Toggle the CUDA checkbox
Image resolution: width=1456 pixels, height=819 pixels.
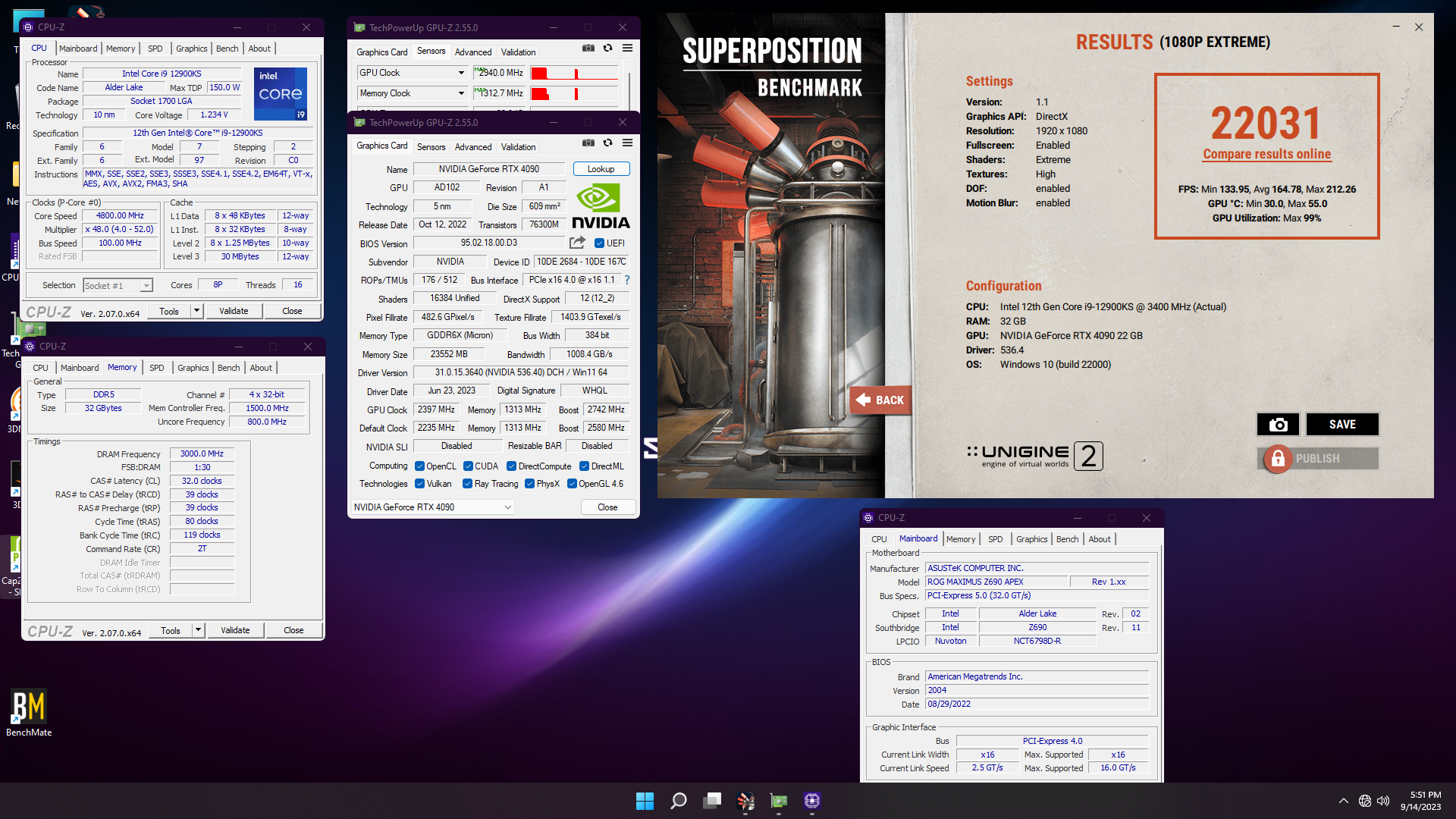[x=468, y=466]
